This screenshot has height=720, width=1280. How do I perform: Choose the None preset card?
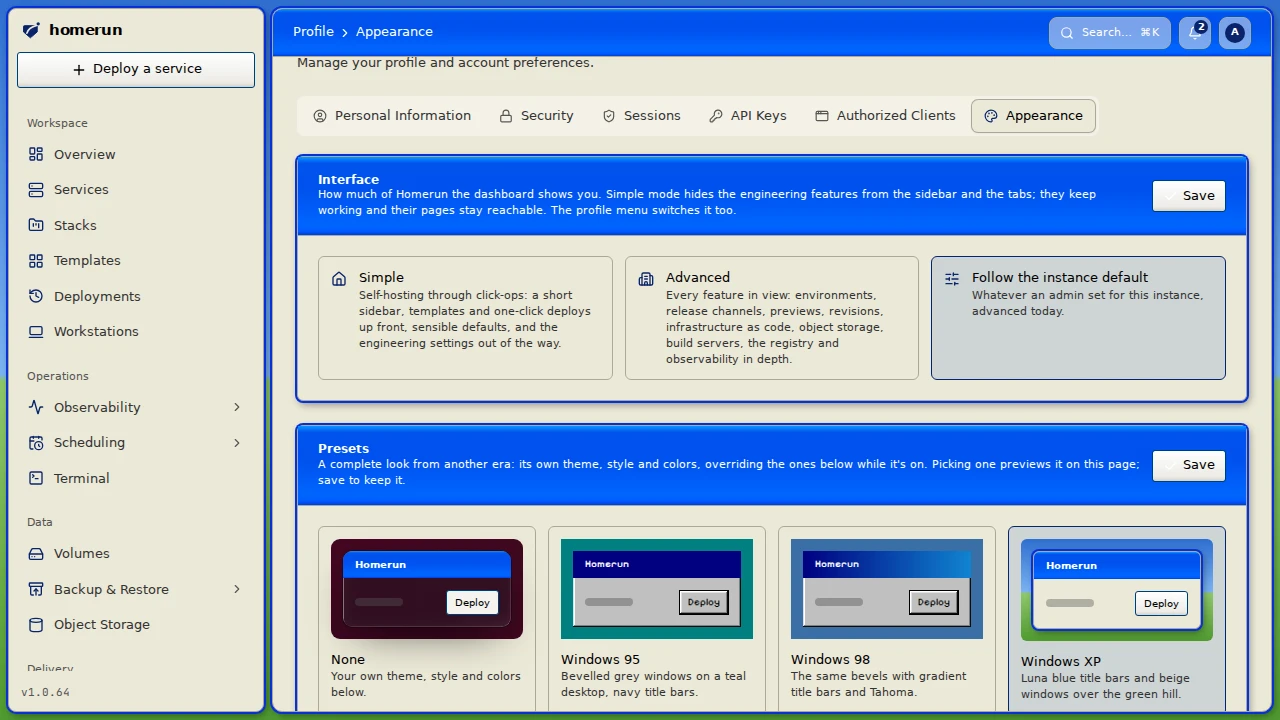[x=427, y=620]
